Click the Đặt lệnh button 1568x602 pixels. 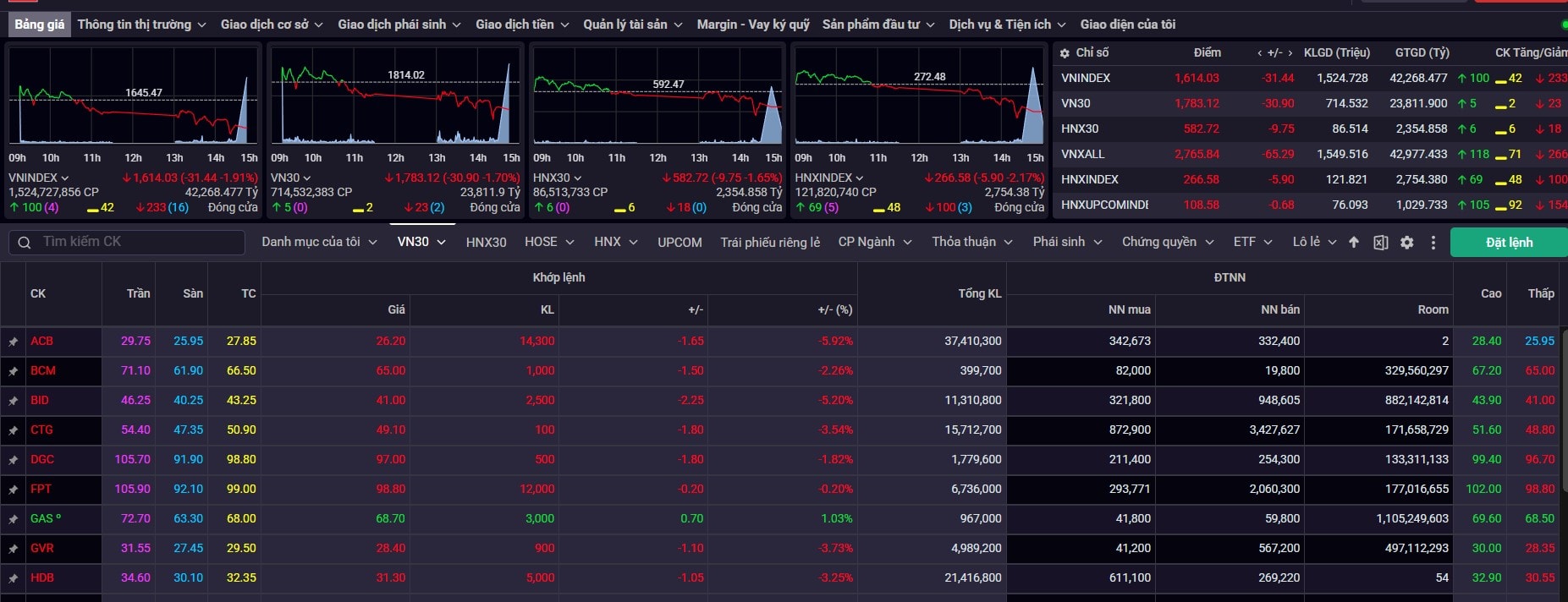tap(1509, 243)
